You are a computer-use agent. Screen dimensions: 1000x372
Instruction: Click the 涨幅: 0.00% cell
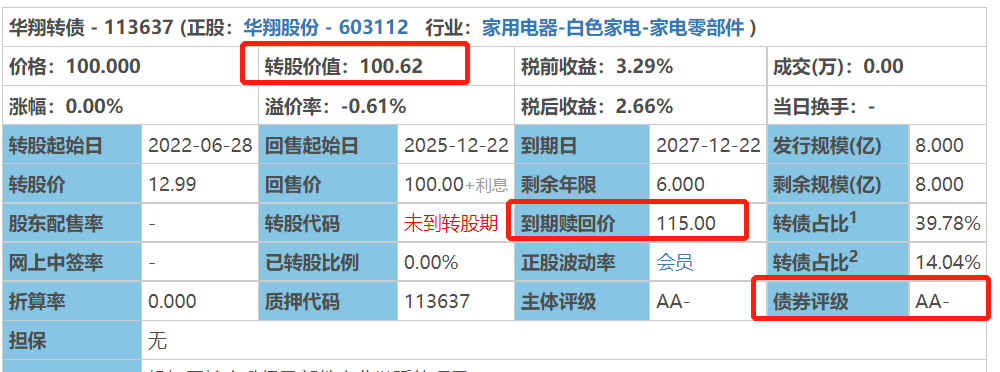click(x=130, y=106)
